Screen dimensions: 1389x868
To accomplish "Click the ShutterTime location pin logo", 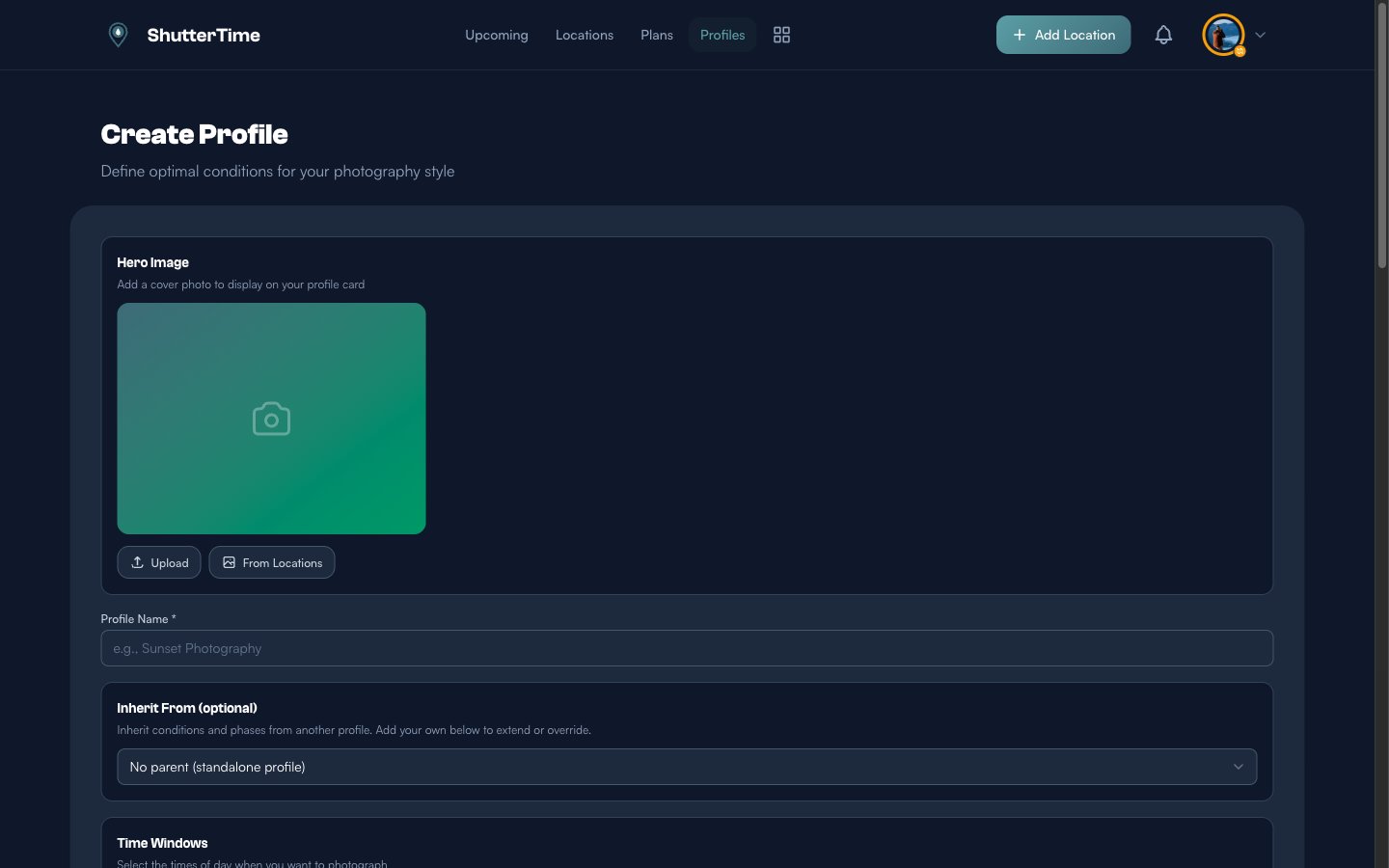I will (118, 35).
